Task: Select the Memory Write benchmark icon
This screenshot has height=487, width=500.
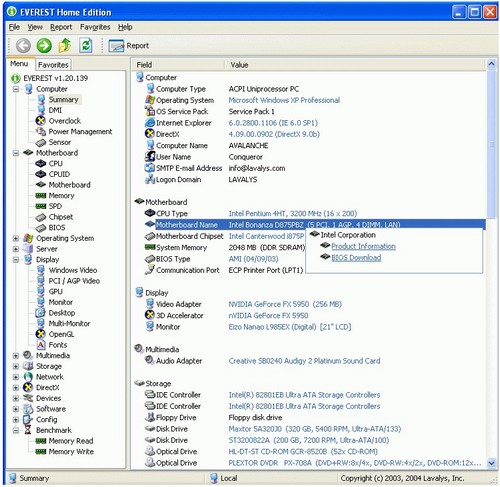Action: click(x=41, y=452)
